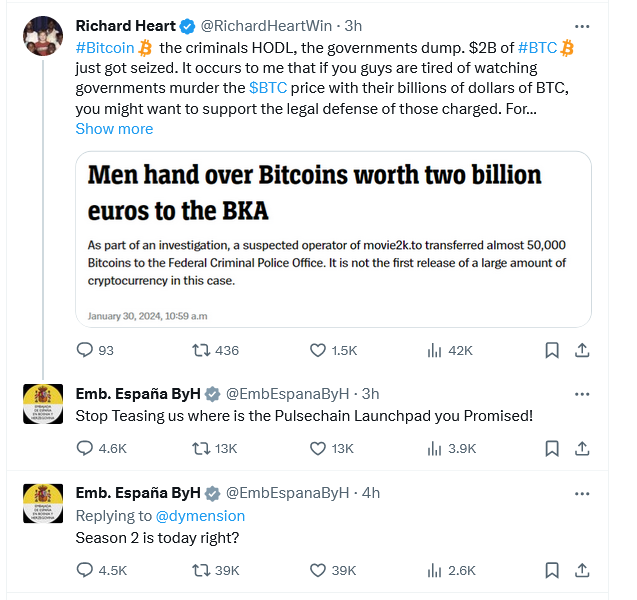637x600 pixels.
Task: Open Richard Heart's profile avatar
Action: click(43, 36)
